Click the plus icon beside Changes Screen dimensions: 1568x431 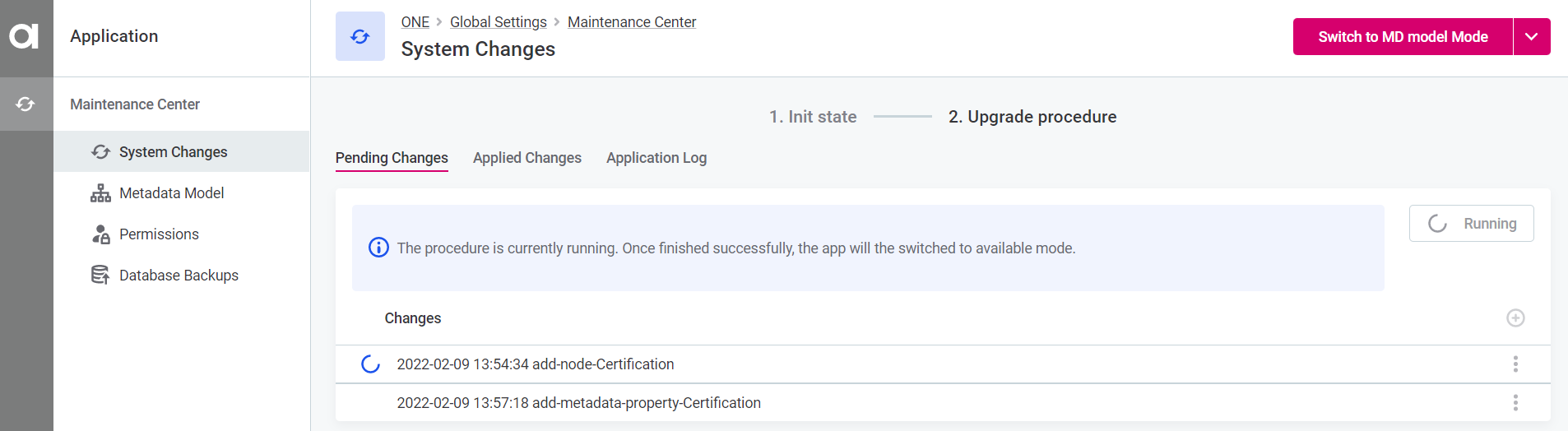[x=1515, y=318]
